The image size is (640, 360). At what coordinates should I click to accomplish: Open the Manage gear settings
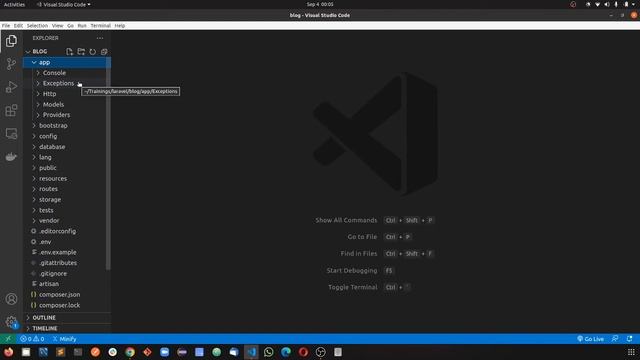(11, 322)
